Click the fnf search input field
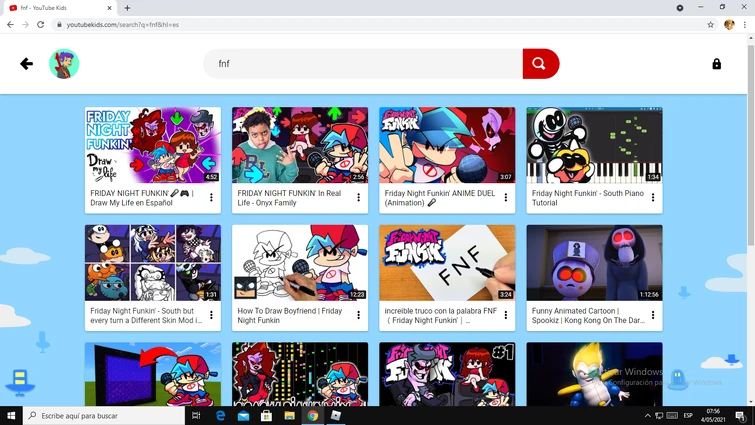The width and height of the screenshot is (755, 425). pyautogui.click(x=364, y=64)
